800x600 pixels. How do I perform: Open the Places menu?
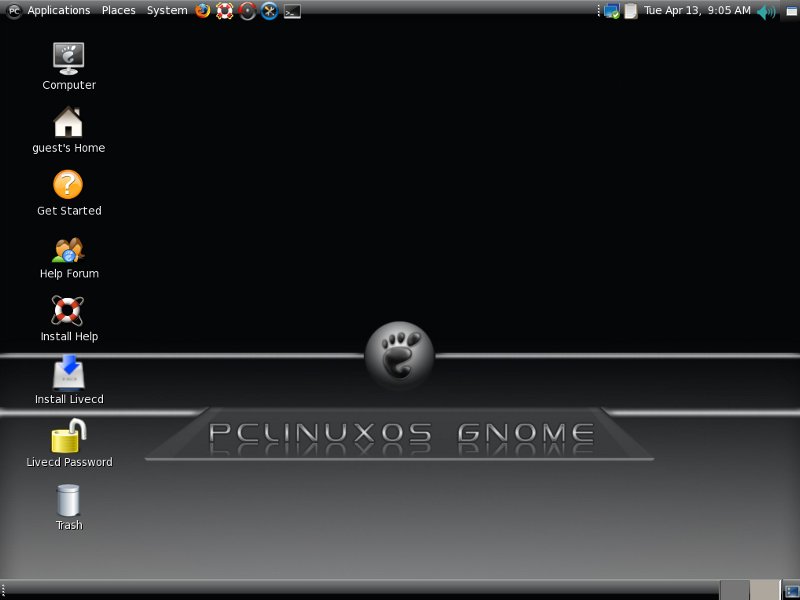pos(119,11)
